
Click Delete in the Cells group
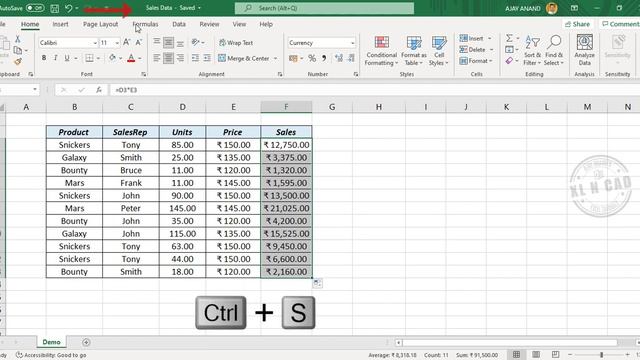tap(473, 50)
